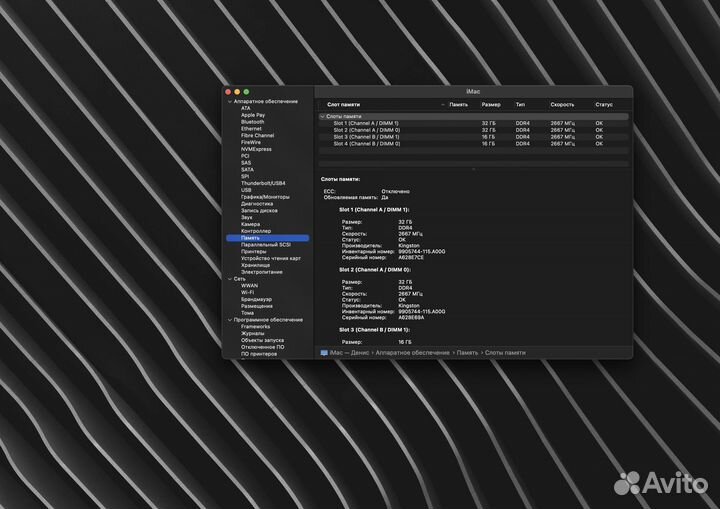
Task: Select Wi-Fi under Сеть
Action: coord(247,292)
